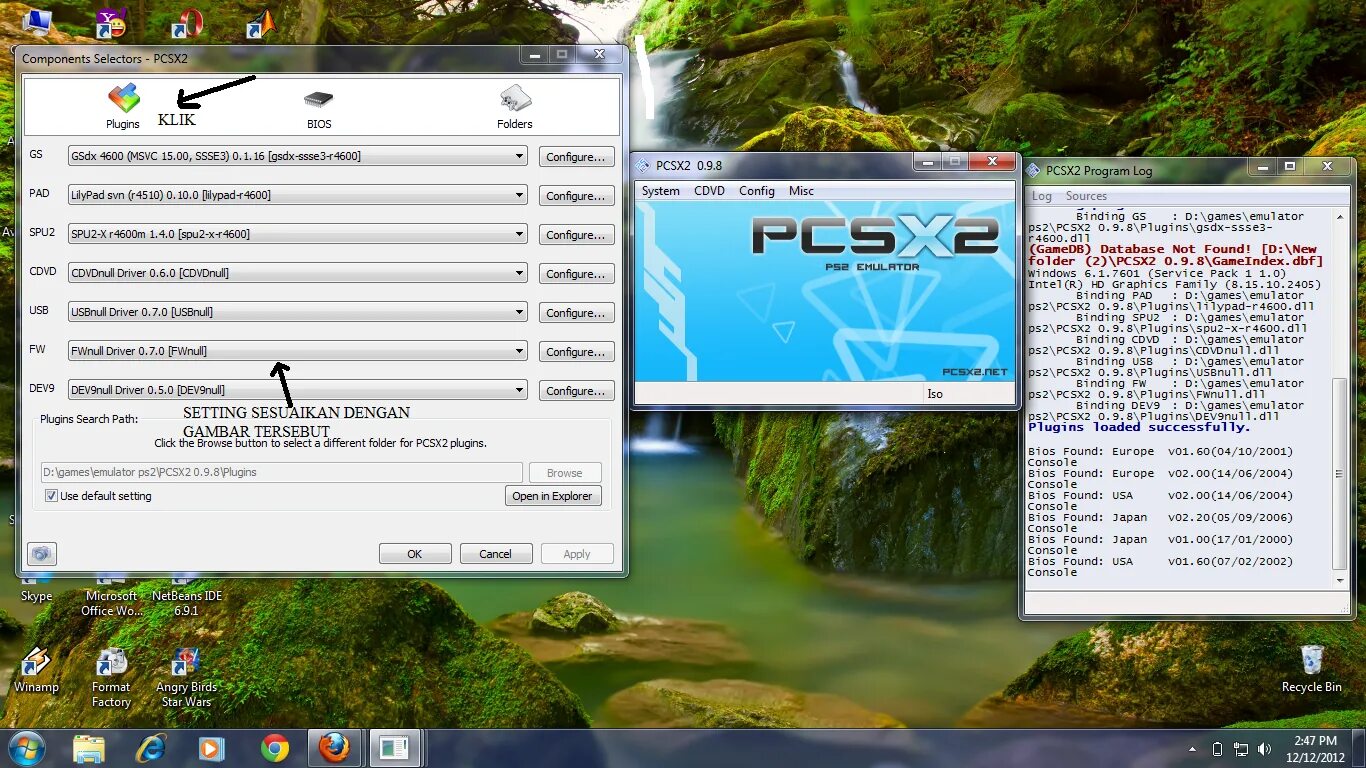Launch Winamp desktop shortcut

tap(36, 671)
